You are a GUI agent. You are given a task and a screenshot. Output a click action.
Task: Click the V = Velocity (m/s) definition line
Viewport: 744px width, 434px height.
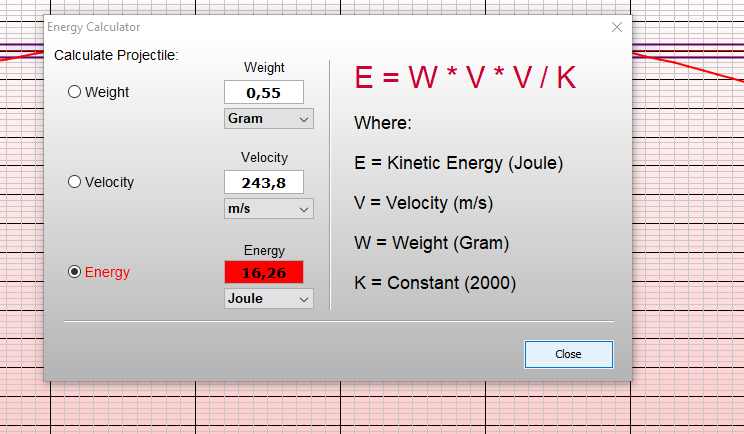(423, 203)
